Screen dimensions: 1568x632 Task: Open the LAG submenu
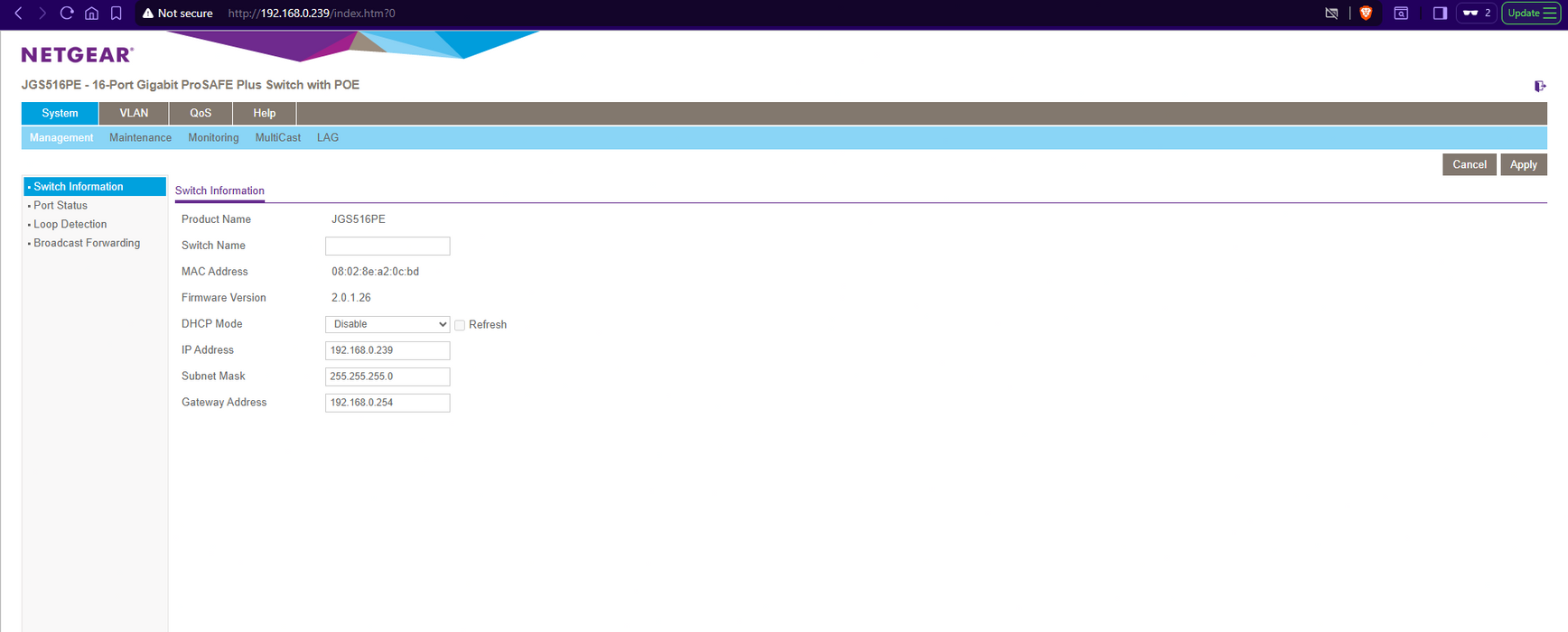point(328,137)
